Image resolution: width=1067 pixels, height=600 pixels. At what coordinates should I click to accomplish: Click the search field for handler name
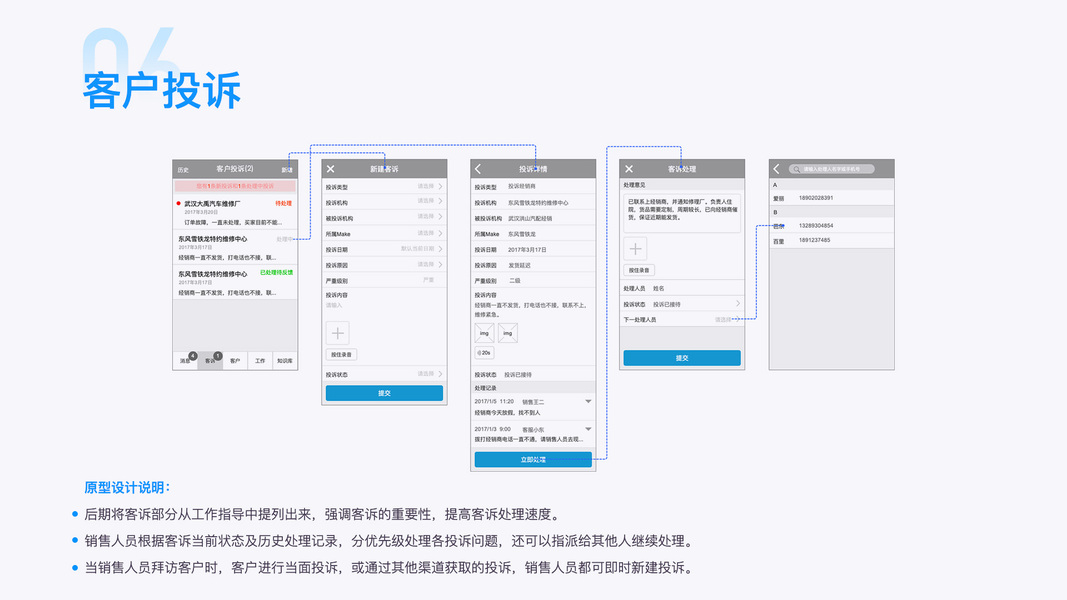832,169
